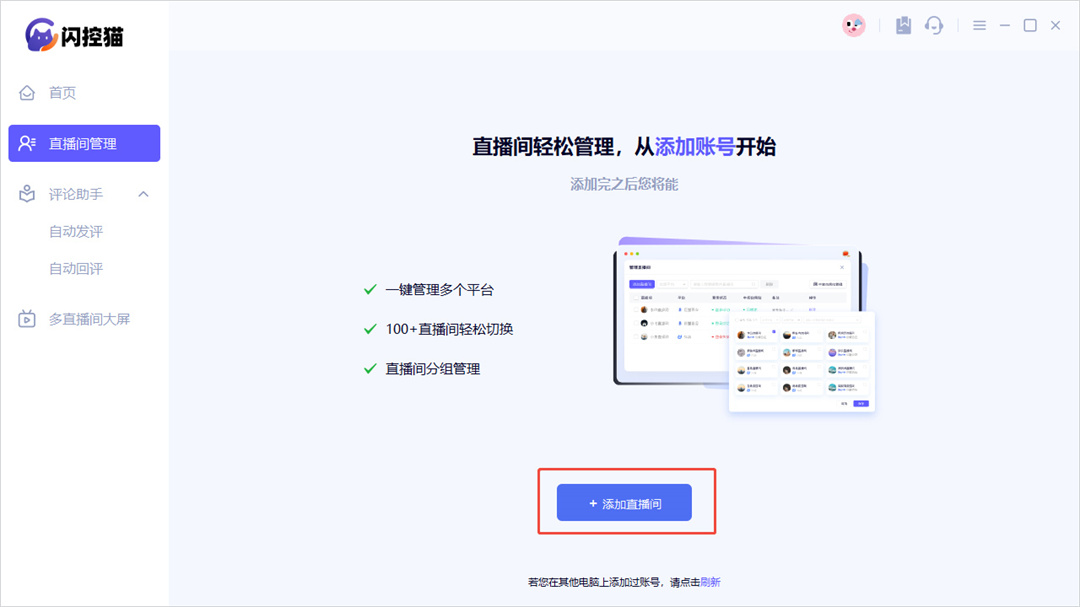Click the 直播间管理 person icon

point(26,143)
